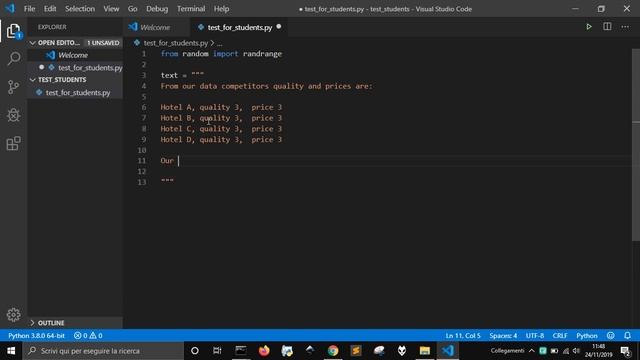Show hidden system tray icons
The height and width of the screenshot is (360, 640).
[x=531, y=351]
